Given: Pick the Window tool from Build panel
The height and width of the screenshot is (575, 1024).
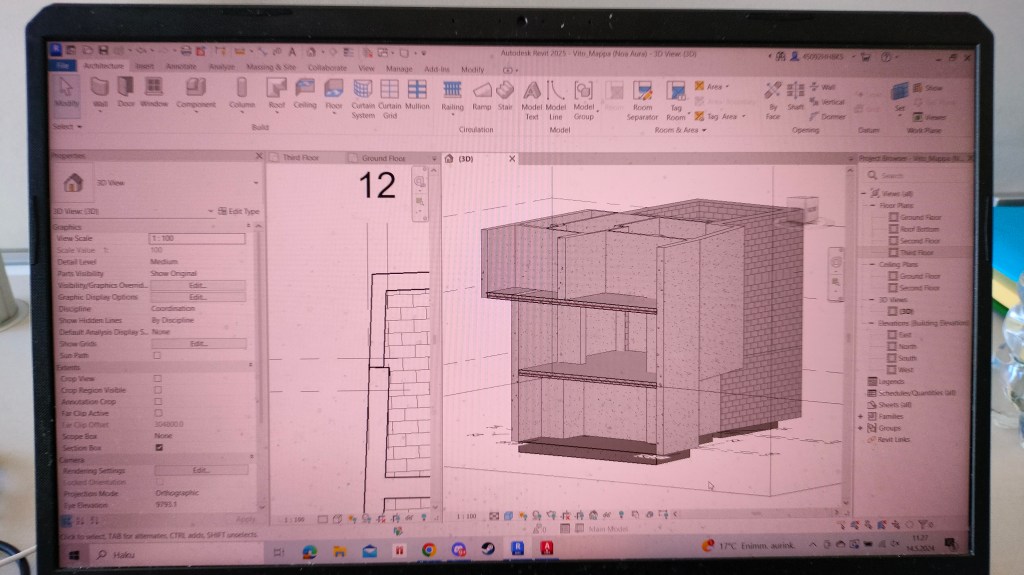Looking at the screenshot, I should coord(154,93).
